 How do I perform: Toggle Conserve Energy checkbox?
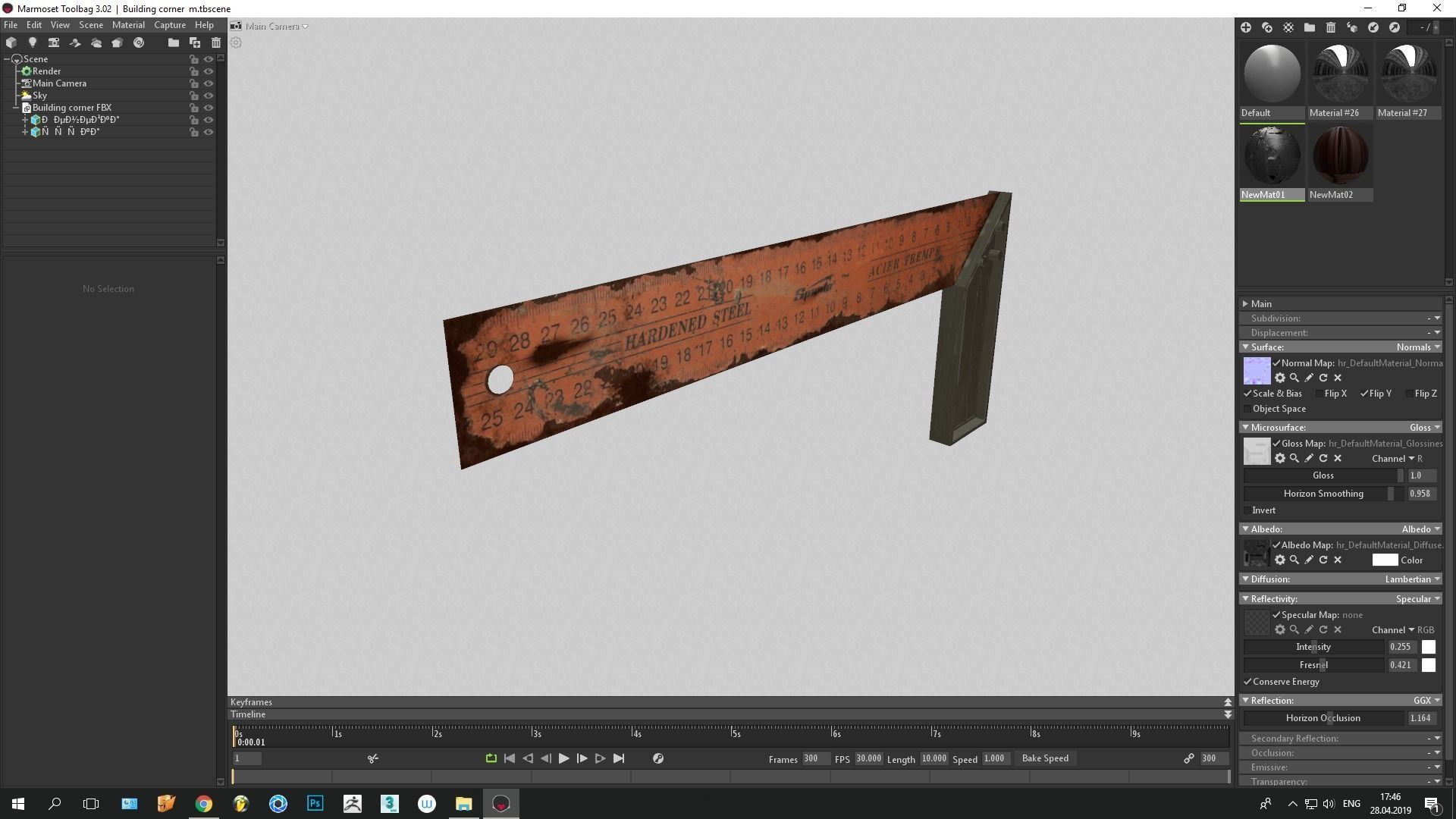1248,682
